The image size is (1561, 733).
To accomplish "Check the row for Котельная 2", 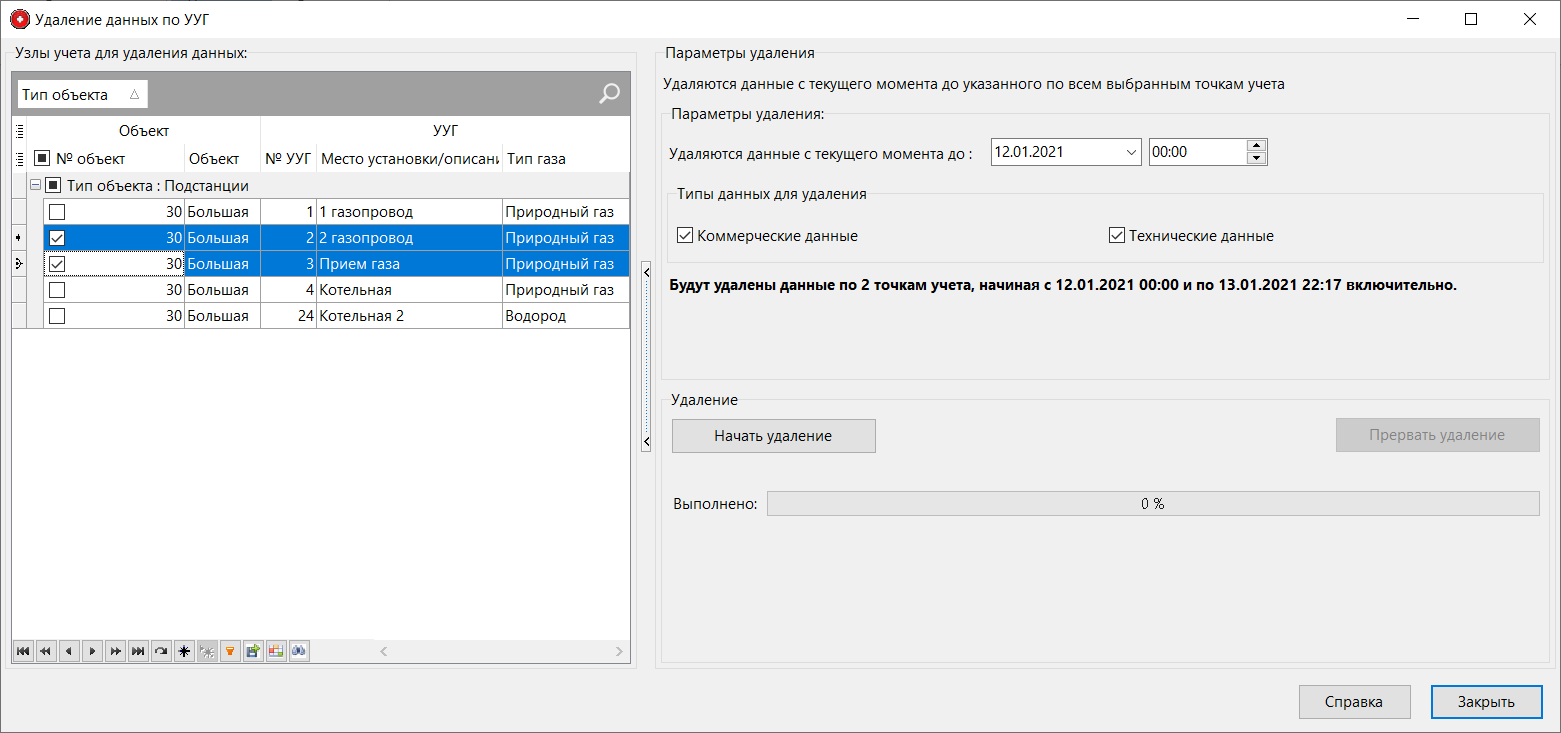I will 57,315.
